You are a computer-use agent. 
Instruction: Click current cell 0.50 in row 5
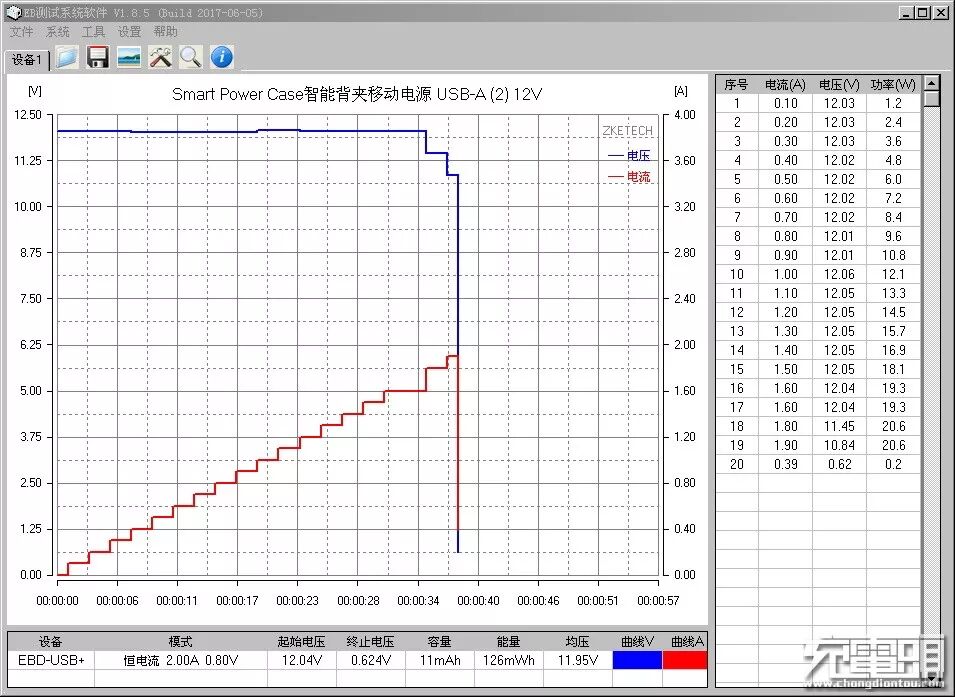pos(786,180)
